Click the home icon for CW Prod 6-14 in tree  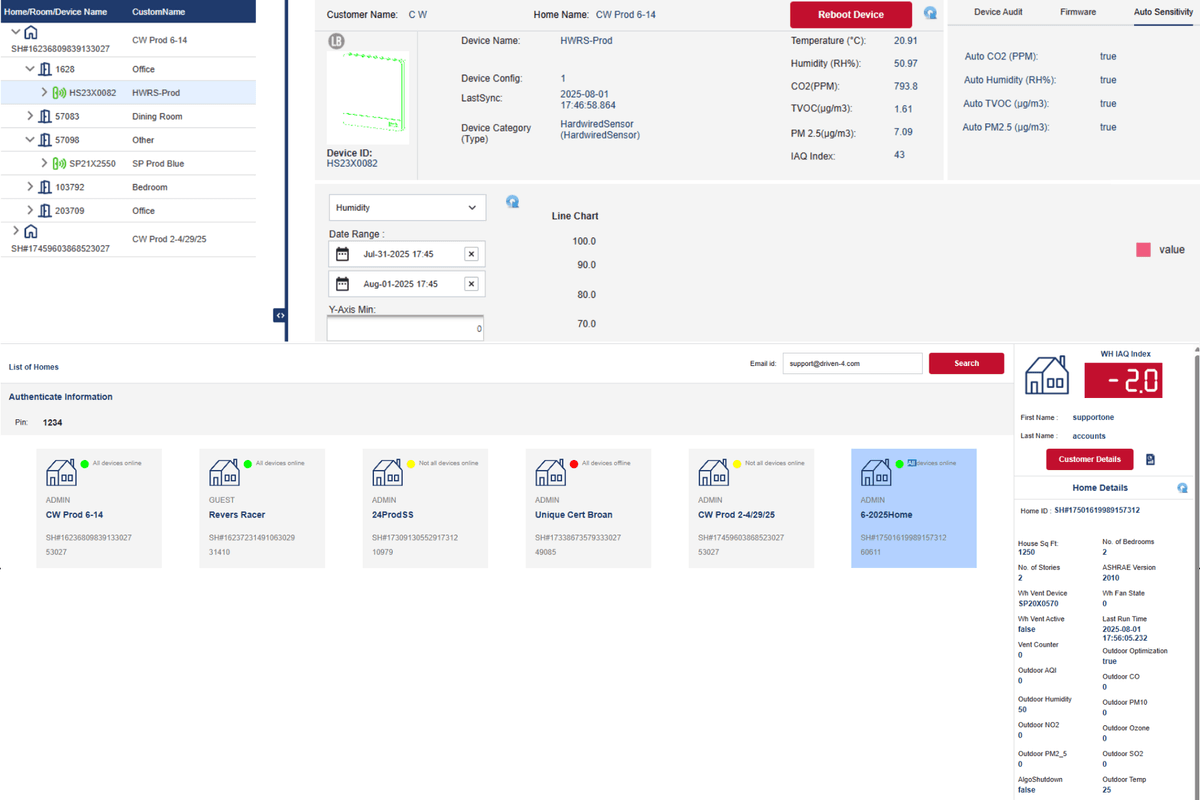coord(30,33)
